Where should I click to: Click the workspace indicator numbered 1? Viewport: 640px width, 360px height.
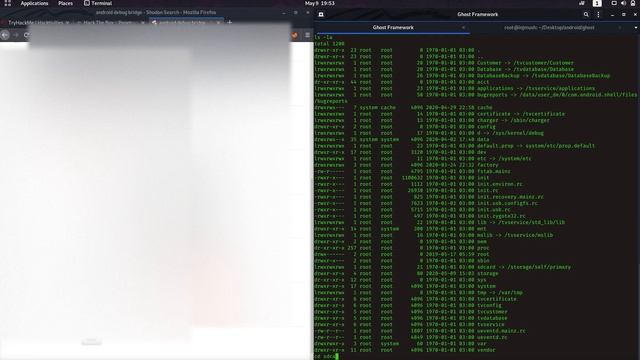597,3
